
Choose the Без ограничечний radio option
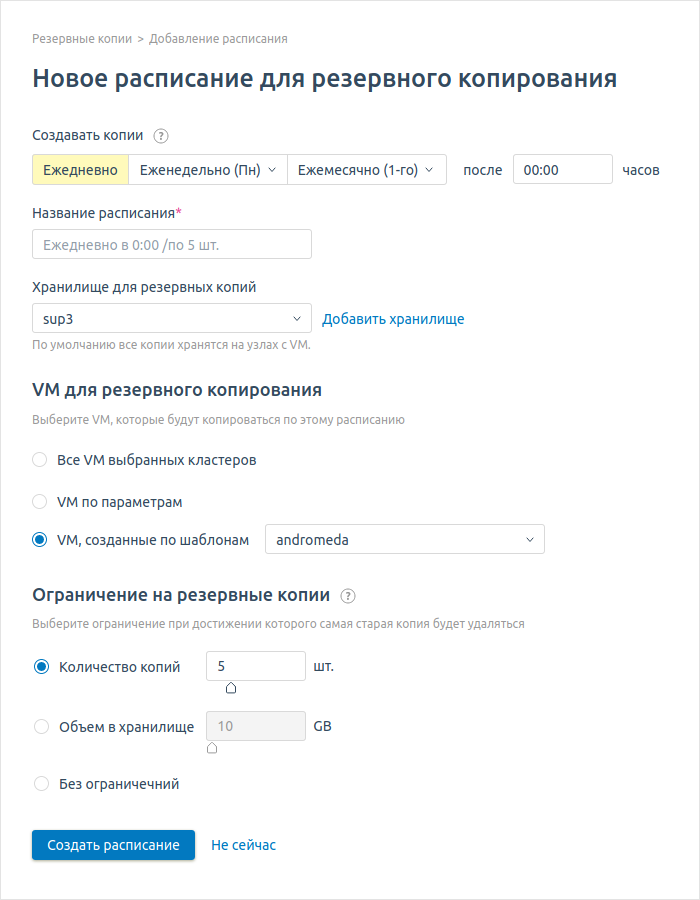[41, 784]
